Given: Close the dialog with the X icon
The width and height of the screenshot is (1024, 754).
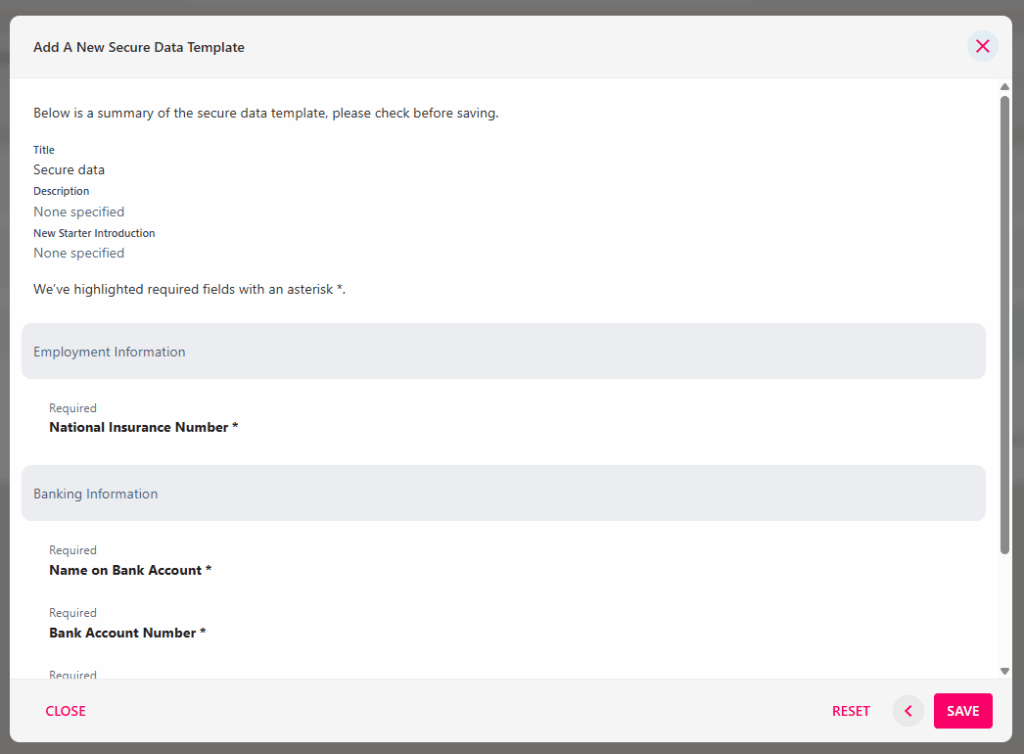Looking at the screenshot, I should coord(982,46).
